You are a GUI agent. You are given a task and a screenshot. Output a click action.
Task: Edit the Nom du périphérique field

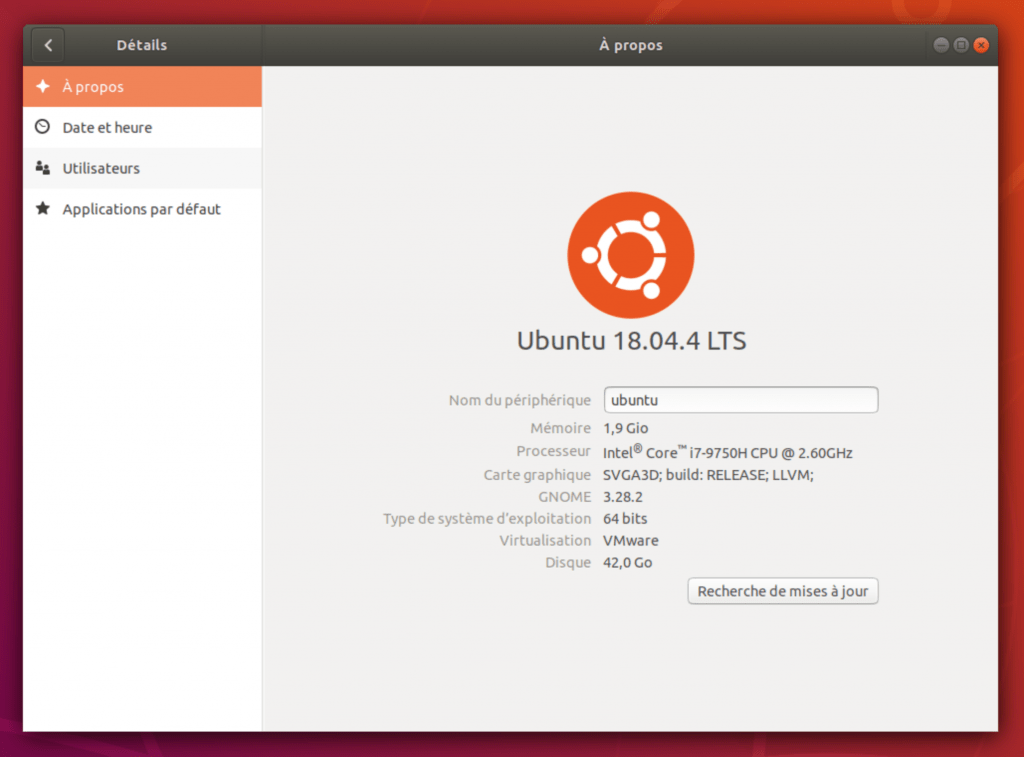click(741, 400)
